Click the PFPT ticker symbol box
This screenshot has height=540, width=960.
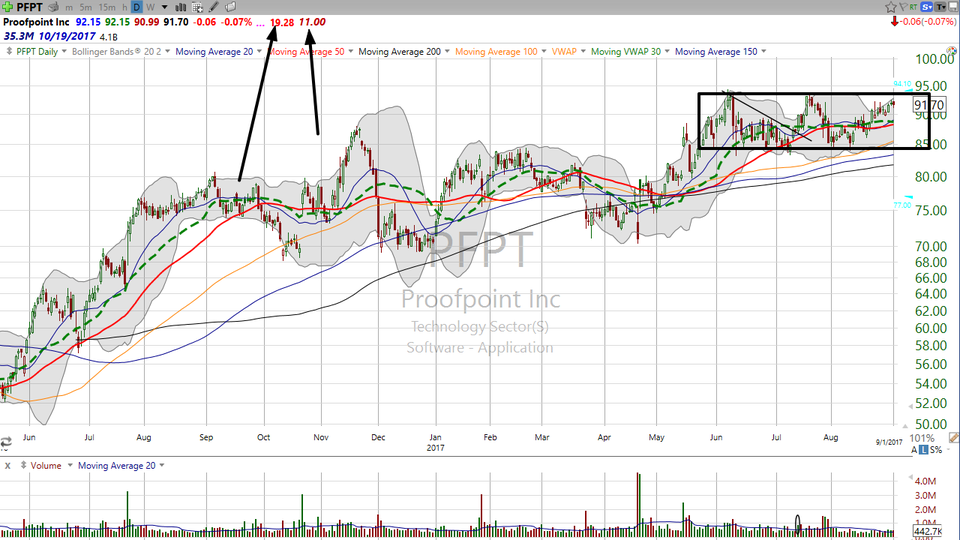point(29,7)
